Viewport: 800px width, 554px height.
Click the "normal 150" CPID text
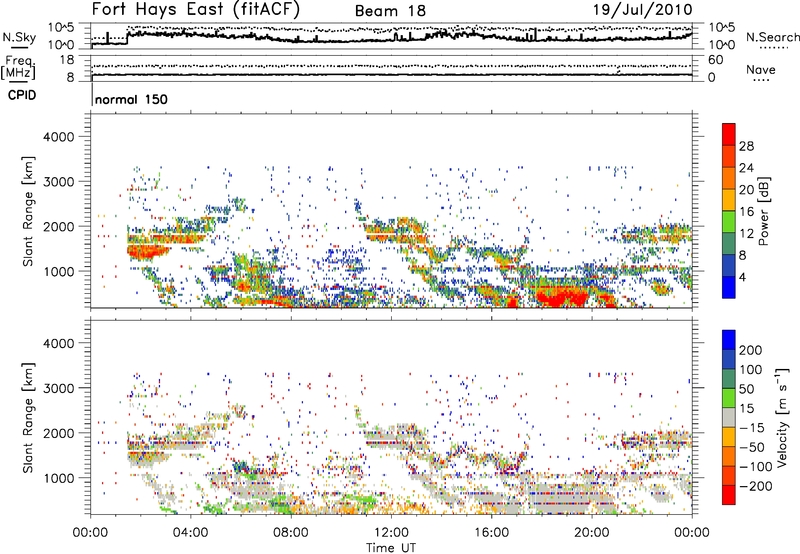[x=131, y=99]
